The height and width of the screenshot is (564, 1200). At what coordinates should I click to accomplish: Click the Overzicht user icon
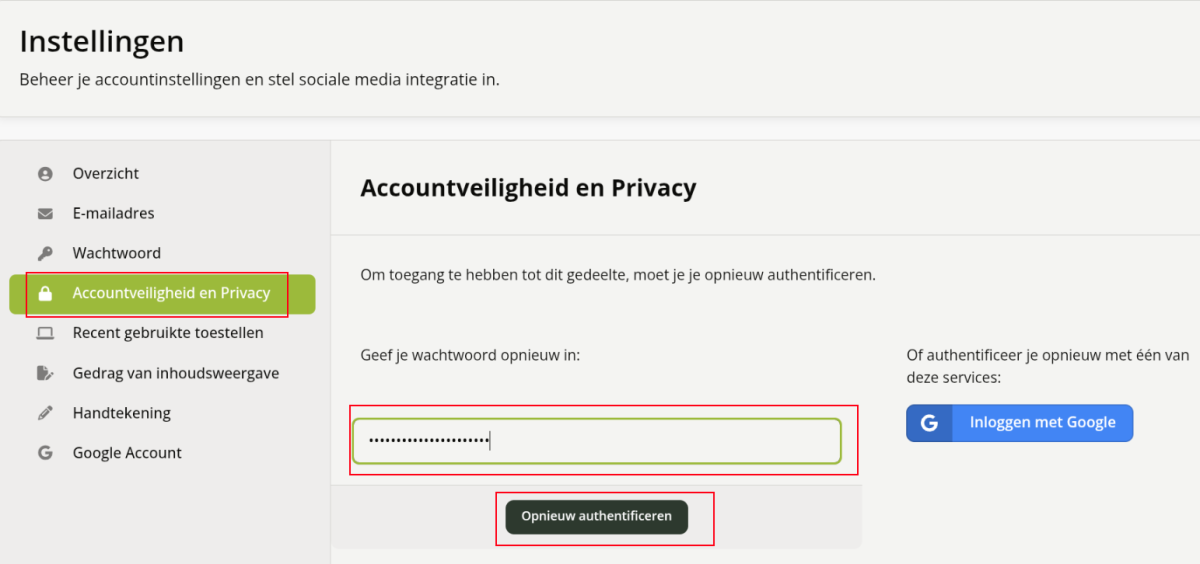click(x=45, y=174)
